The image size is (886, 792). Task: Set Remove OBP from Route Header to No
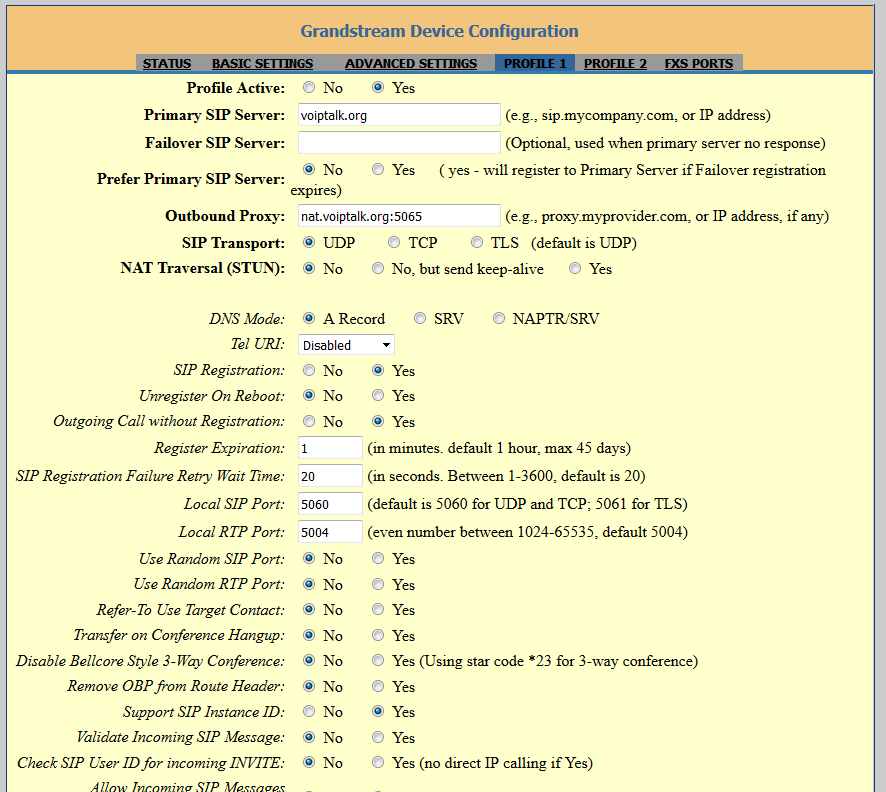click(309, 686)
